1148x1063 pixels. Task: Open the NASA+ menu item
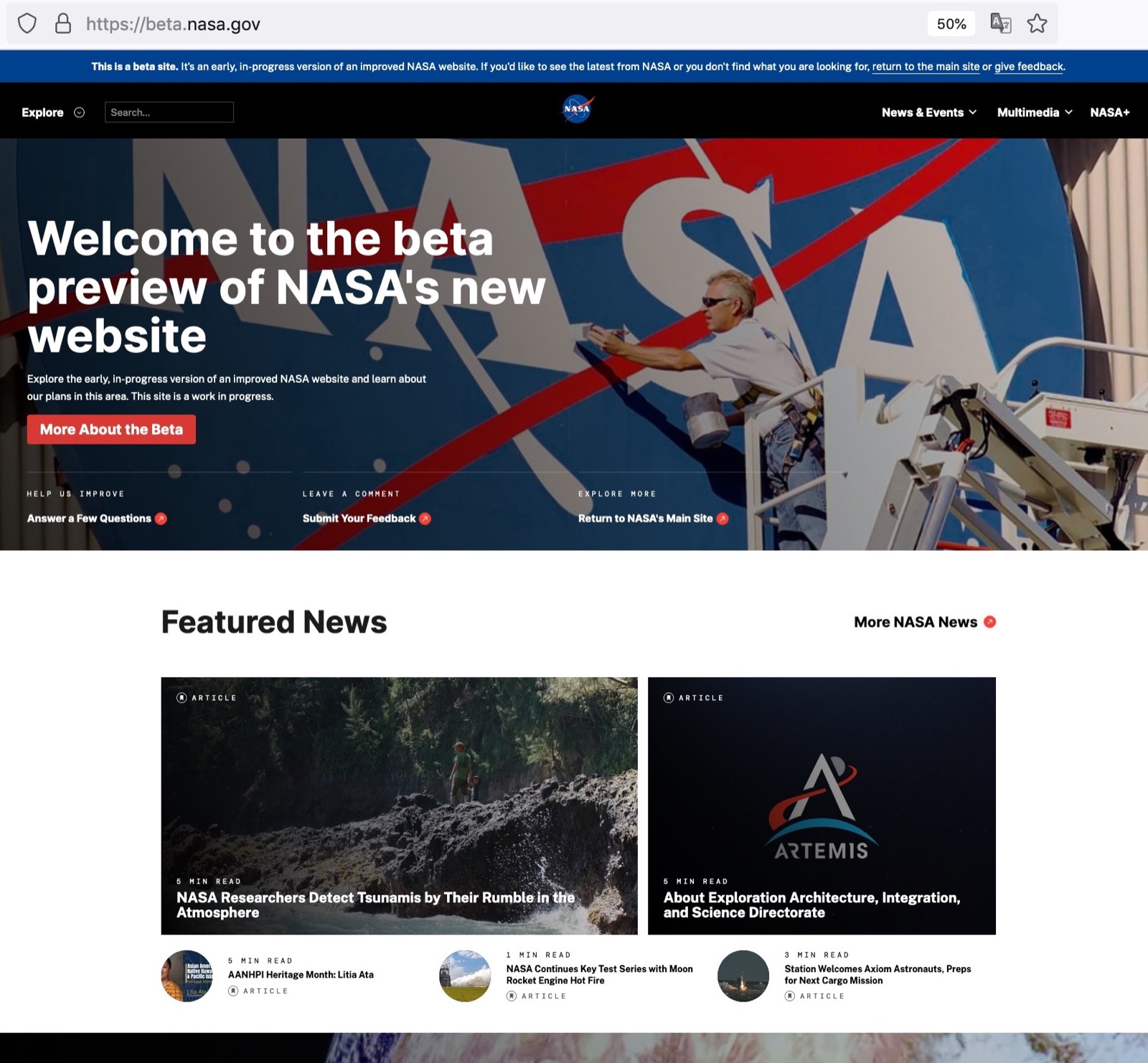coord(1110,113)
